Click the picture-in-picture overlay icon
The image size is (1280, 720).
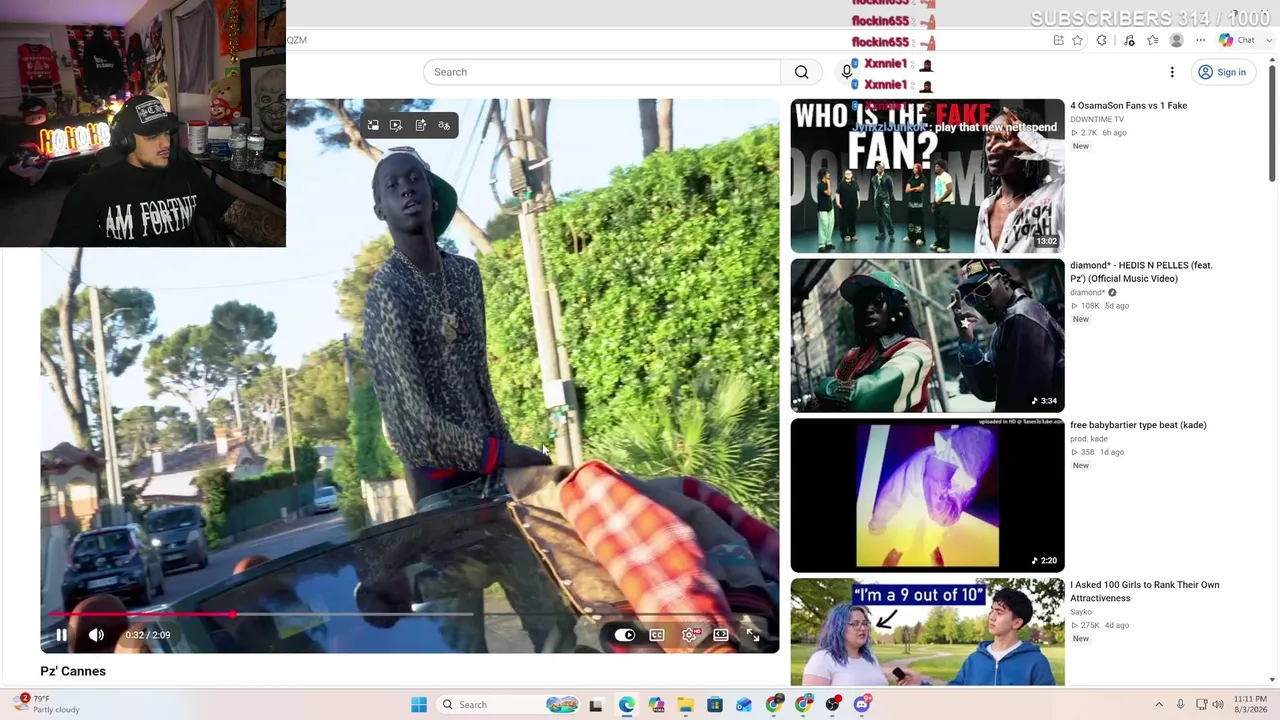(x=373, y=125)
